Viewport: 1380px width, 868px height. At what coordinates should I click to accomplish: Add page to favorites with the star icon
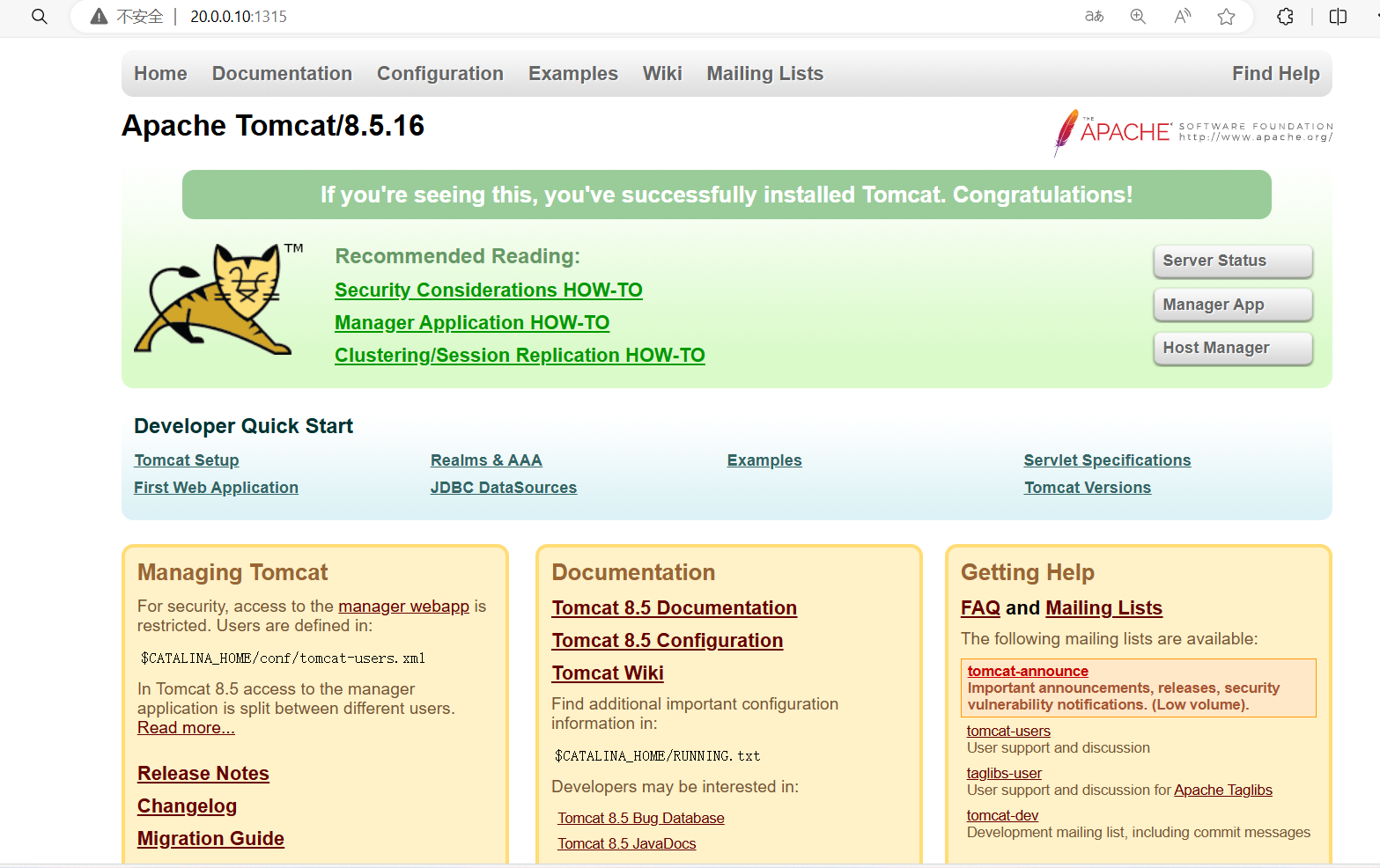(1226, 17)
